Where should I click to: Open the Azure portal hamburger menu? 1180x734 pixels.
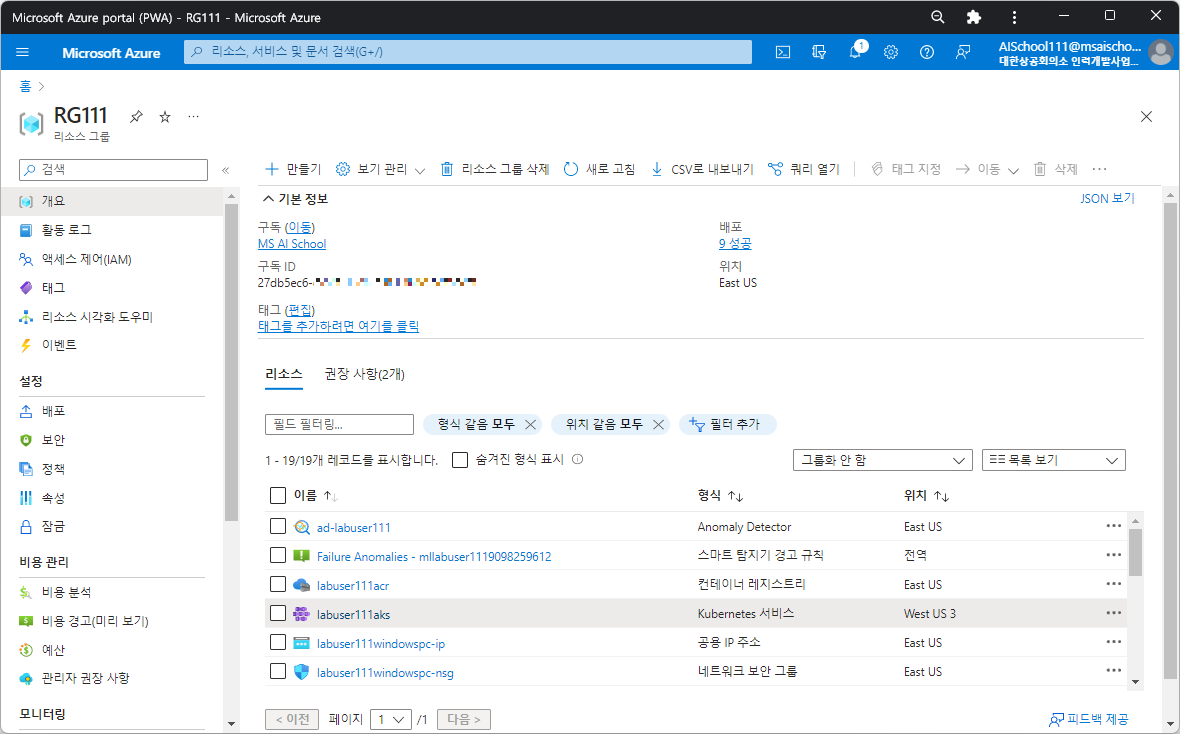click(x=23, y=52)
